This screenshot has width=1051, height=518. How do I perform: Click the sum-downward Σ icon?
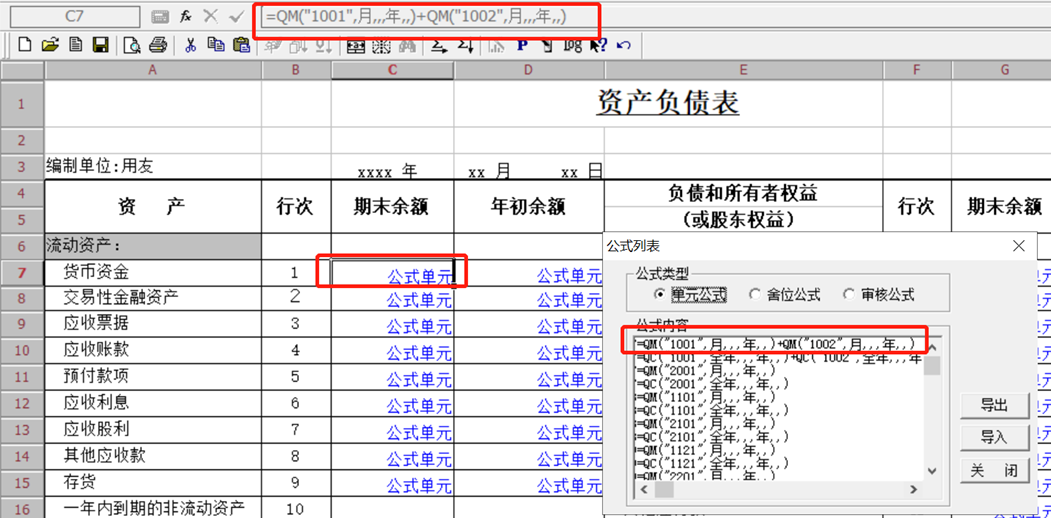pos(465,46)
